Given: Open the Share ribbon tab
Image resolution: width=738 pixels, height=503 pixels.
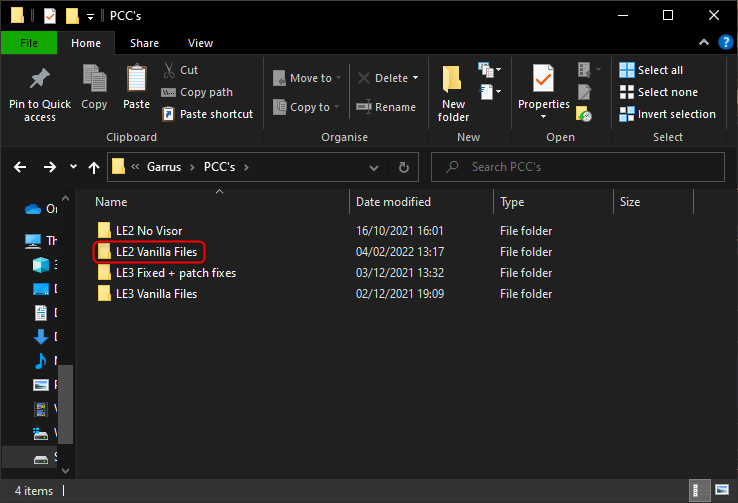Looking at the screenshot, I should [x=144, y=43].
